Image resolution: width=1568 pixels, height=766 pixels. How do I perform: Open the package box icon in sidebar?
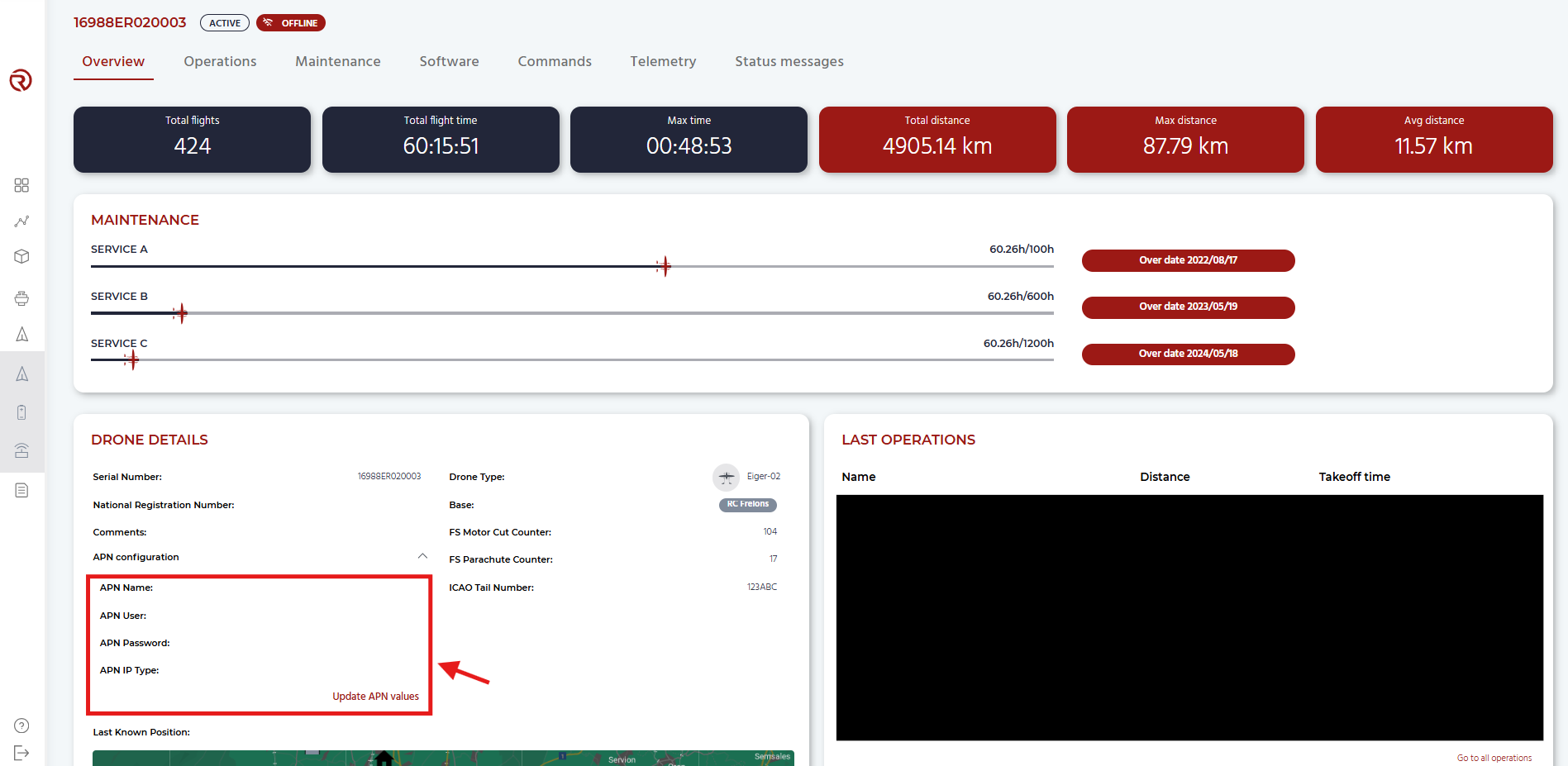[x=21, y=257]
